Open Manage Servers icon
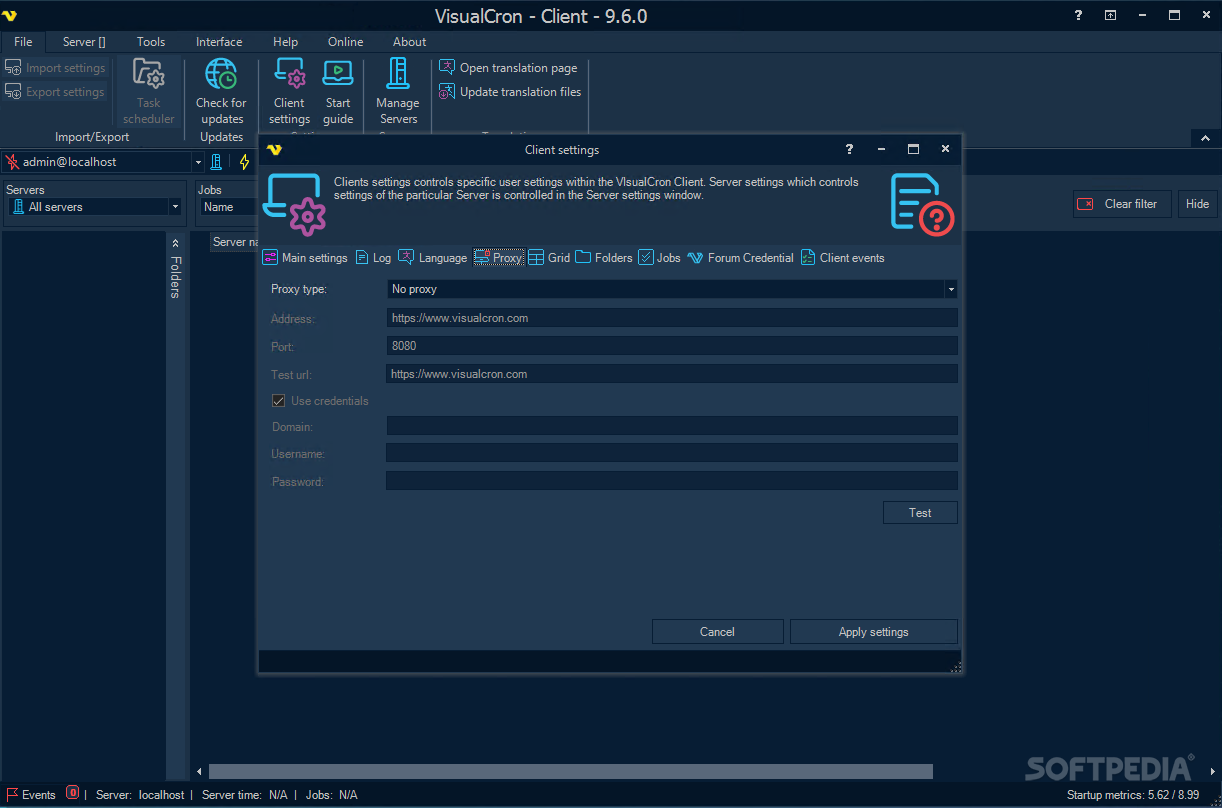The width and height of the screenshot is (1222, 808). (398, 75)
